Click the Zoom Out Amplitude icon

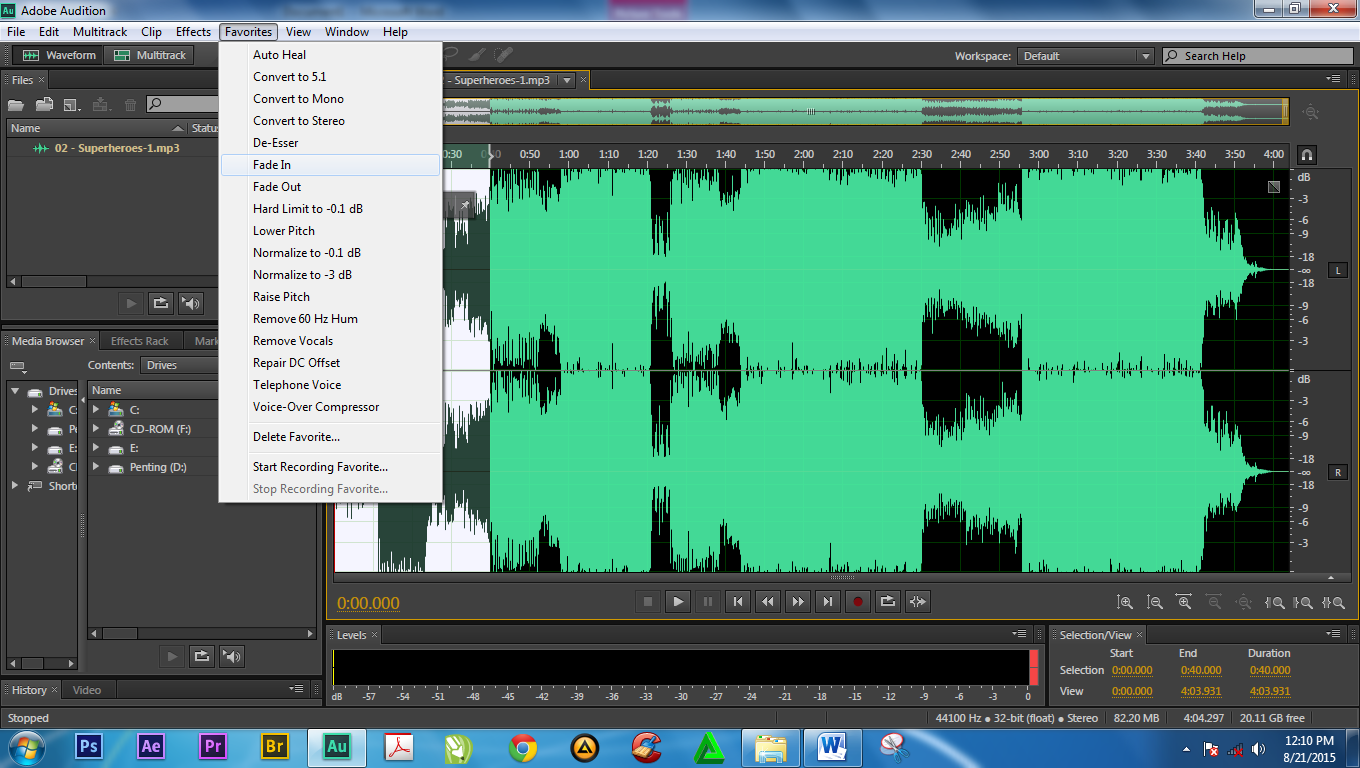(x=1155, y=602)
